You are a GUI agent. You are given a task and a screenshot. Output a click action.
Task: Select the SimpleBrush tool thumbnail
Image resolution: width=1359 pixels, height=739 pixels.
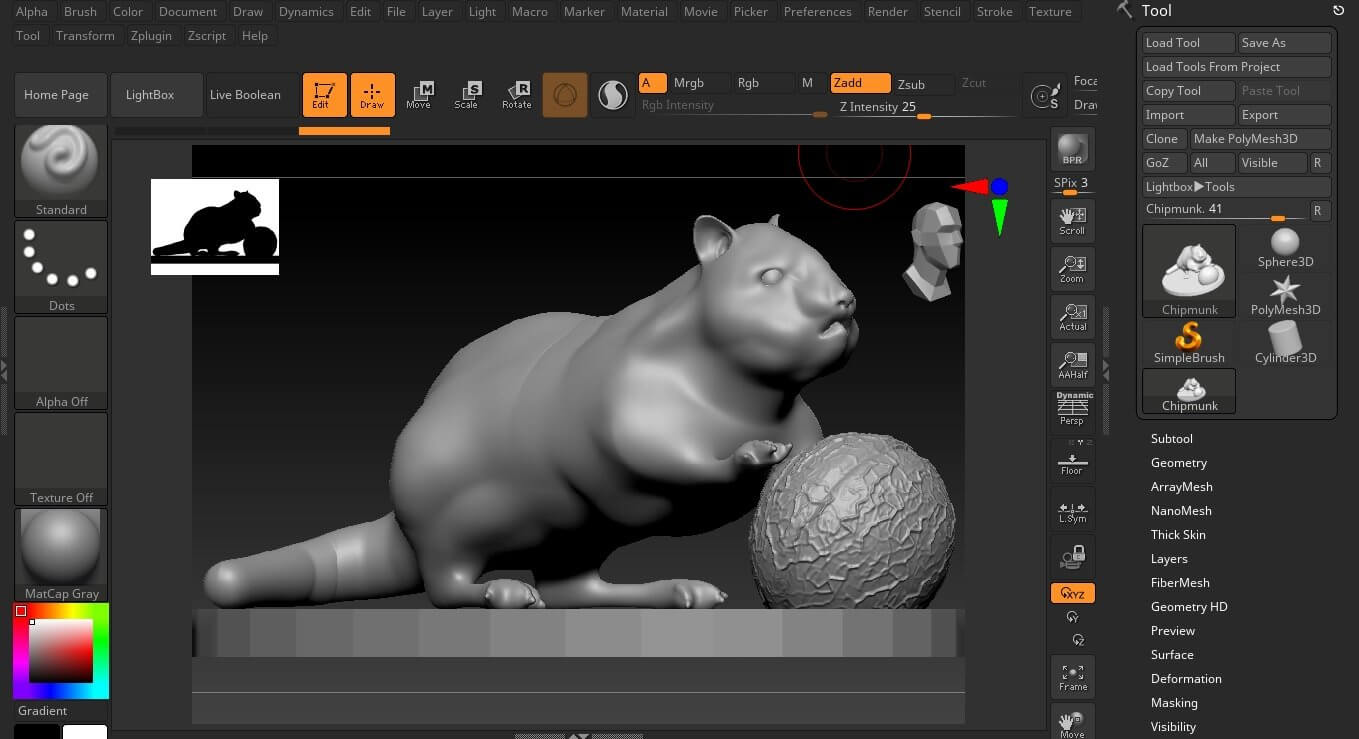pos(1189,342)
